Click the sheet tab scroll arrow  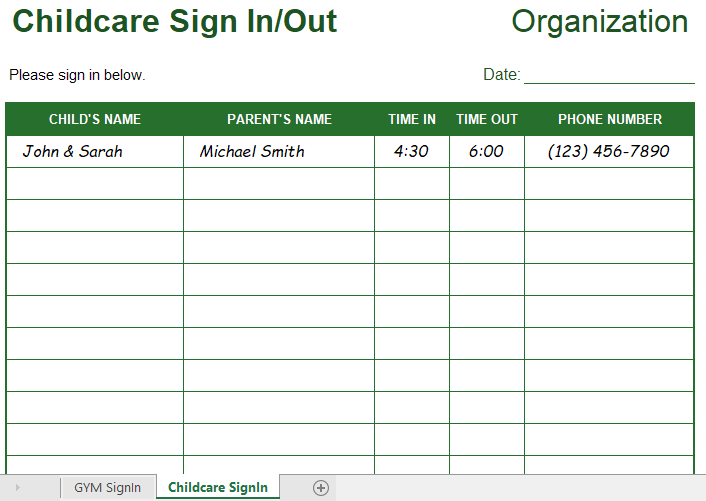pyautogui.click(x=18, y=487)
